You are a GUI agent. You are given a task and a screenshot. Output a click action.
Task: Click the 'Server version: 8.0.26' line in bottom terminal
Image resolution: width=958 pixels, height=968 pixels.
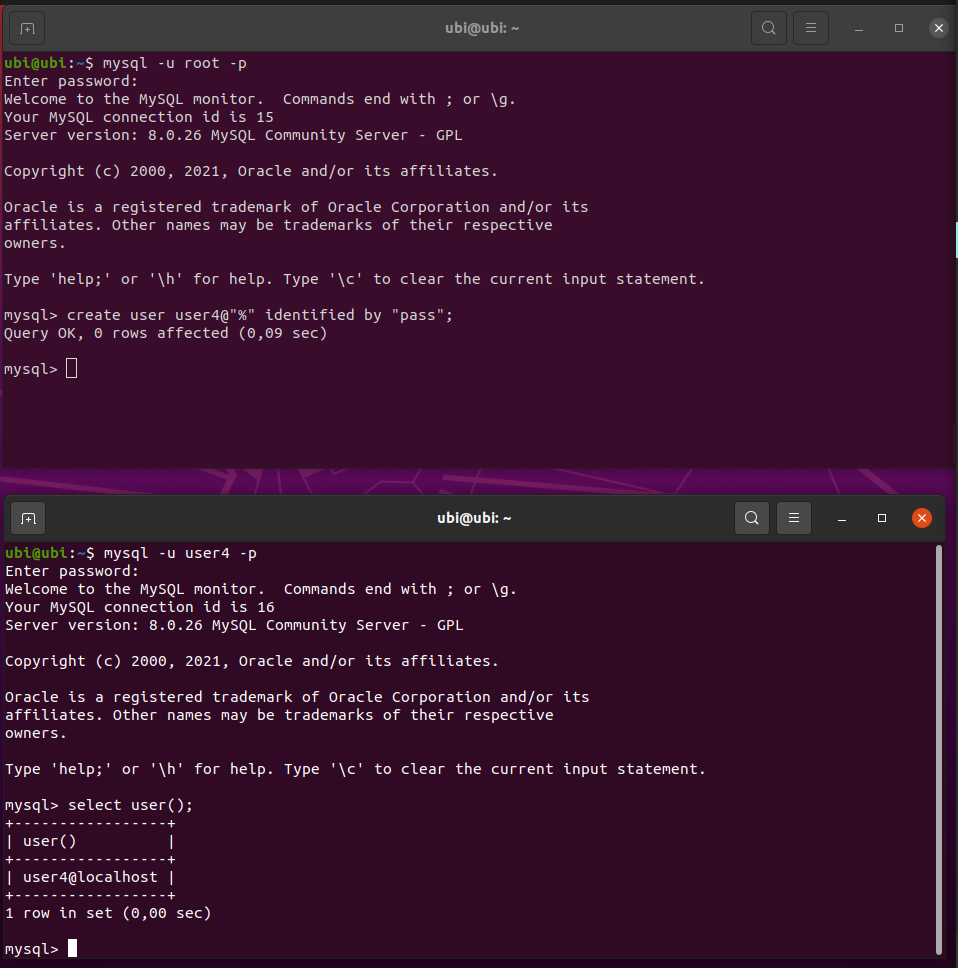click(x=234, y=626)
